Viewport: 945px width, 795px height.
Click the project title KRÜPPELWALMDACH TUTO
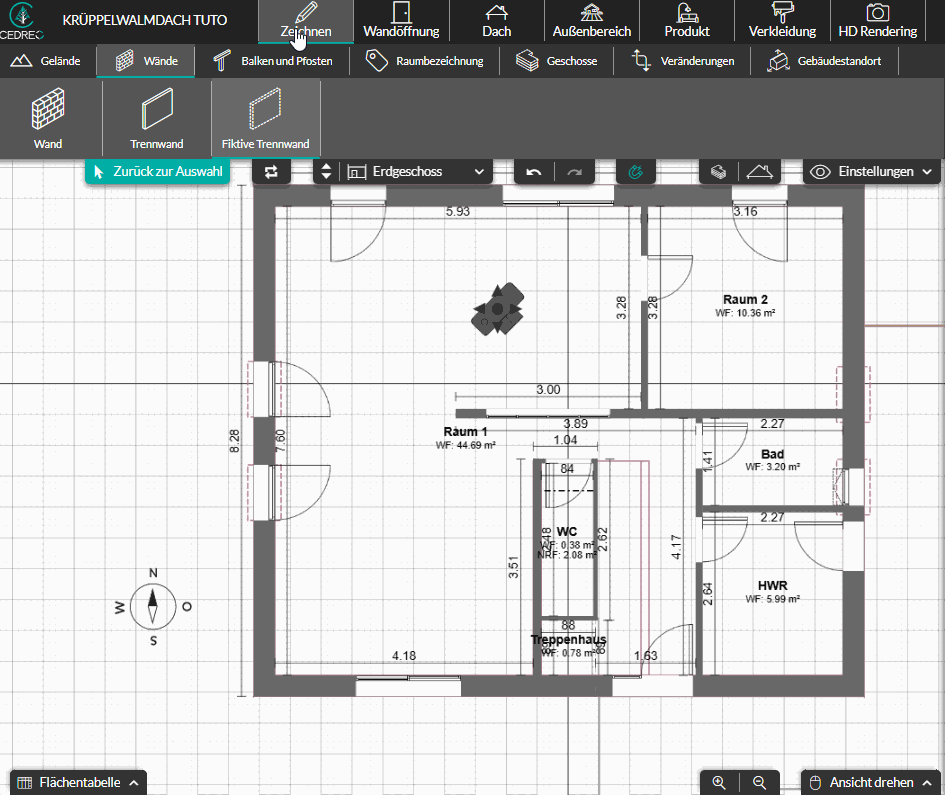[145, 20]
